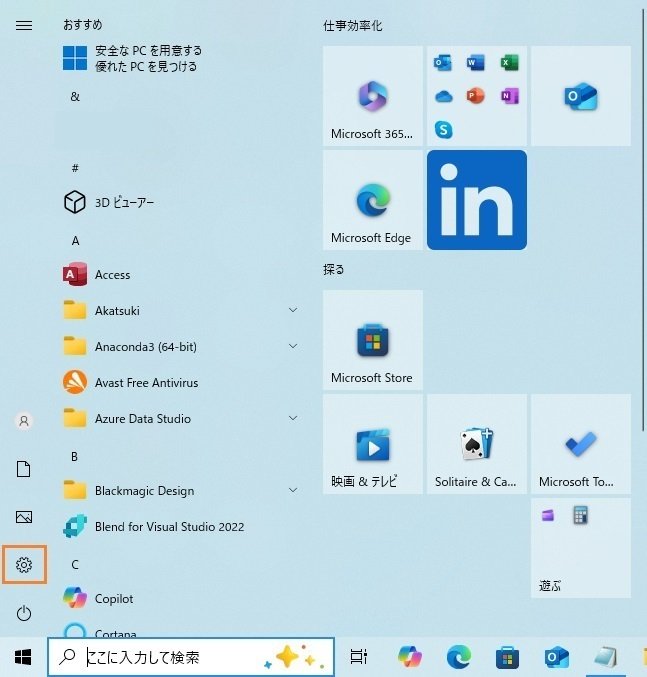Open the Microsoft To Do tile
Screen dimensions: 647x677
[581, 444]
